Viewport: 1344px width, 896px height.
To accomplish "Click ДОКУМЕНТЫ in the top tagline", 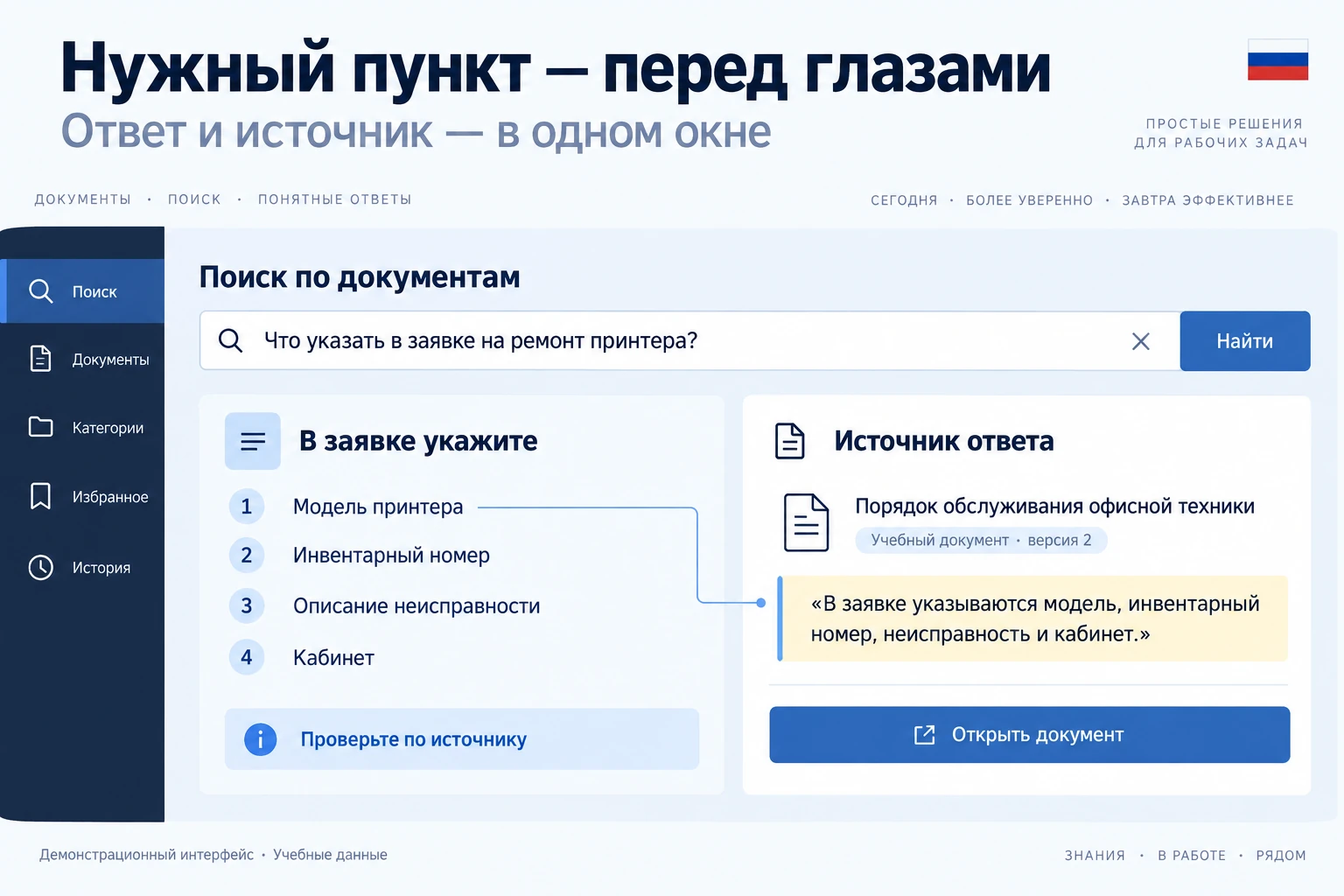I will pyautogui.click(x=83, y=199).
